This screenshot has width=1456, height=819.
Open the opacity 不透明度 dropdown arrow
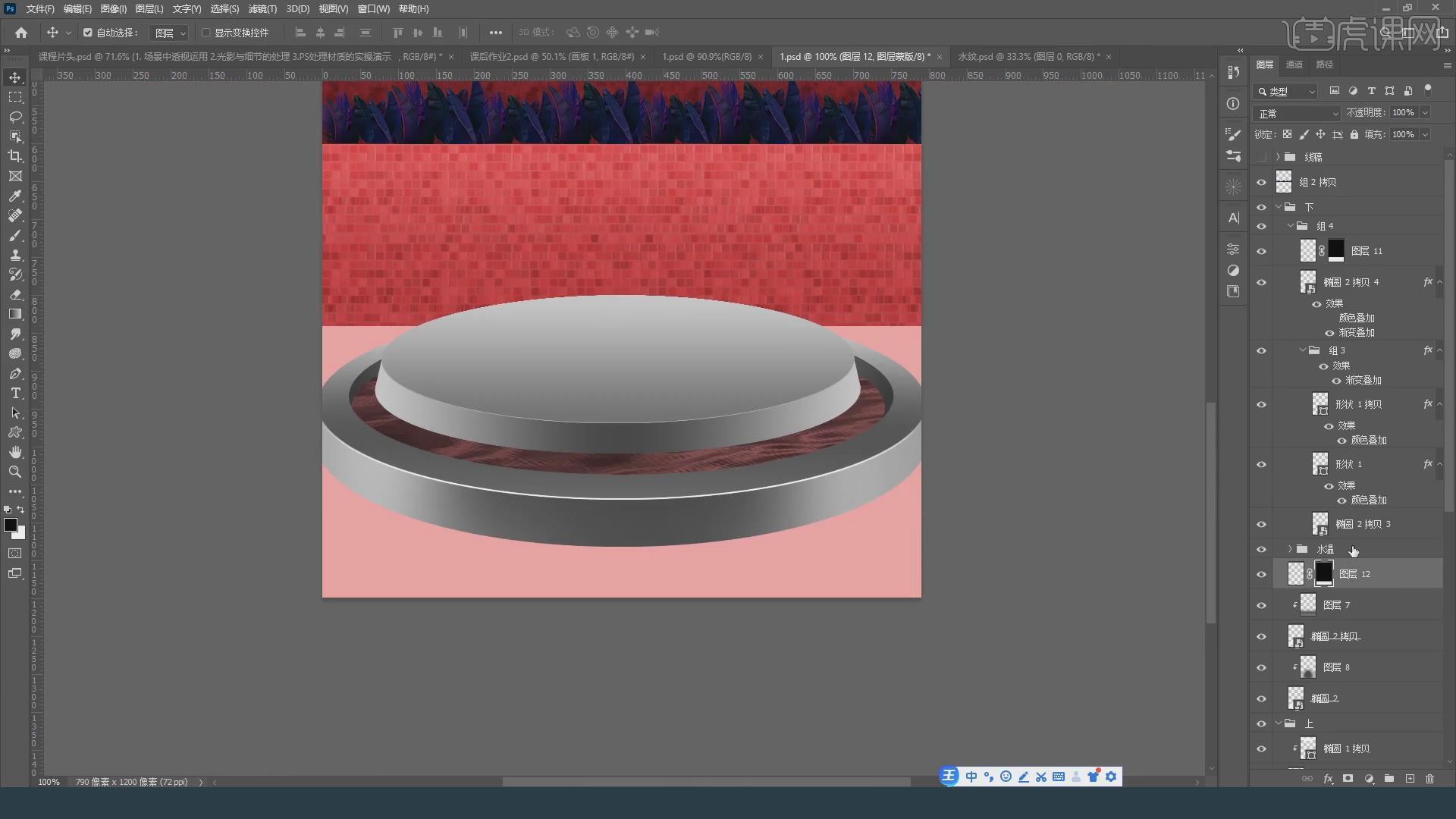click(x=1425, y=113)
